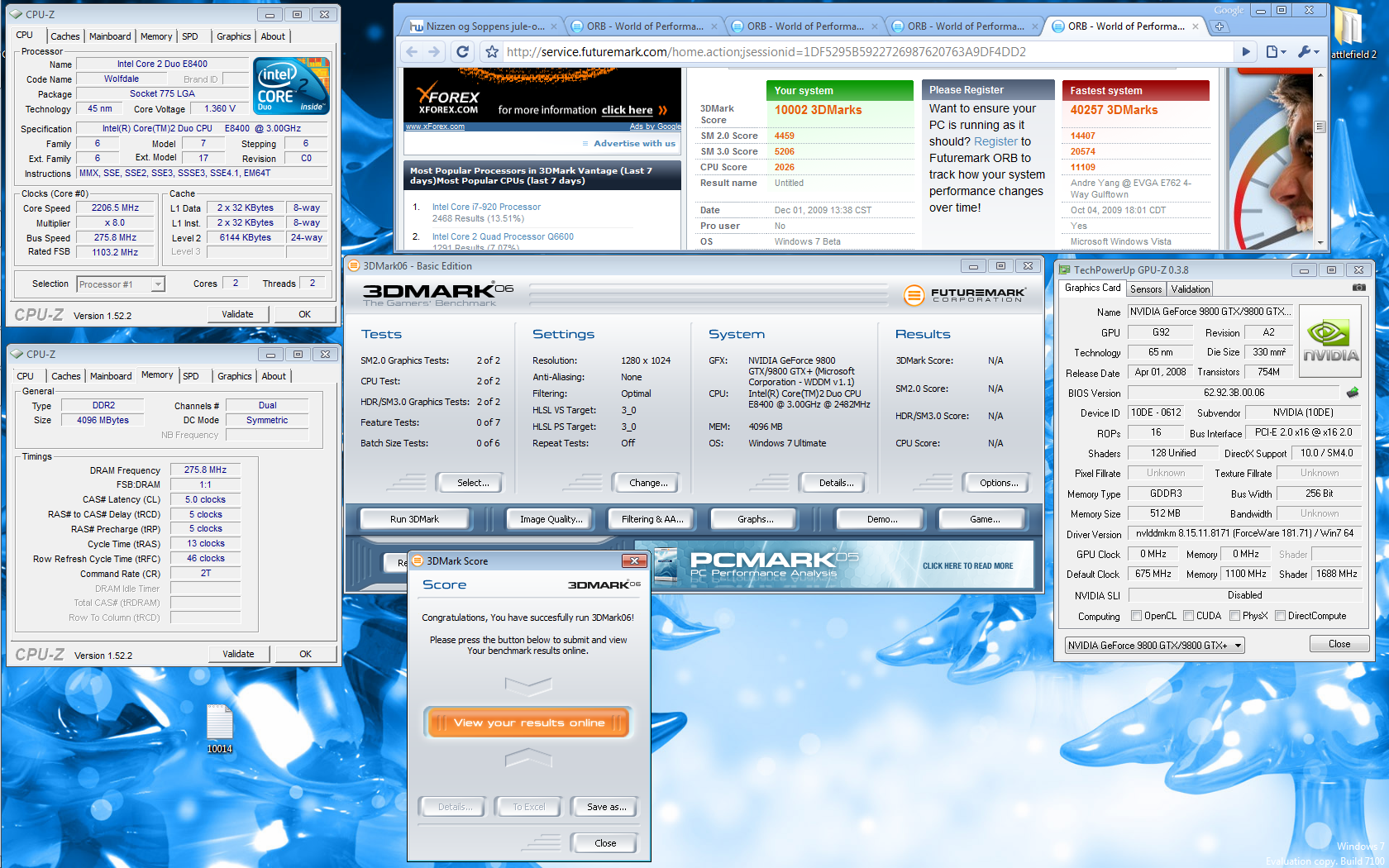Open the Battlefield 2 desktop folder

1353,31
